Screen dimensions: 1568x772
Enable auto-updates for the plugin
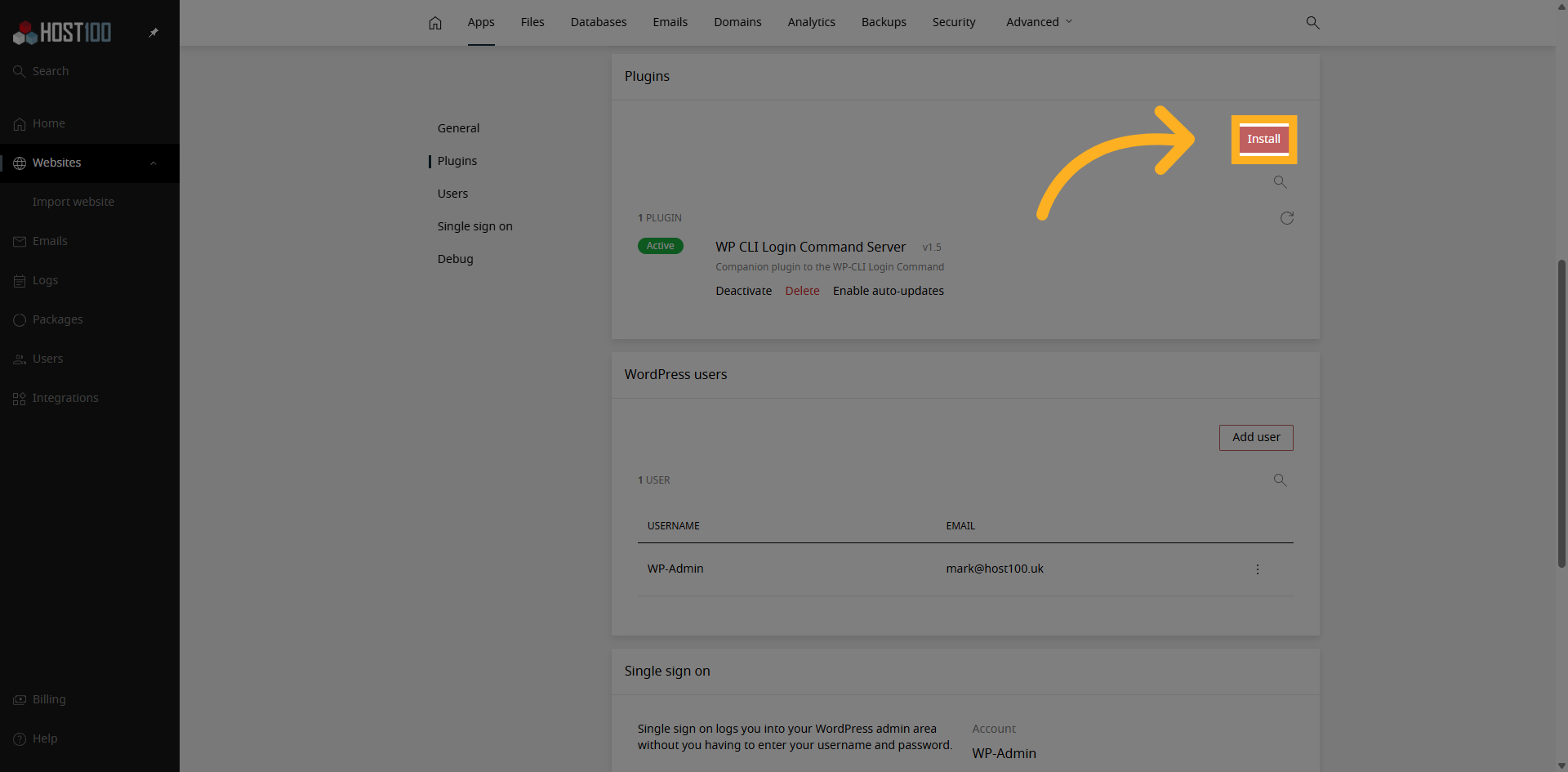888,291
